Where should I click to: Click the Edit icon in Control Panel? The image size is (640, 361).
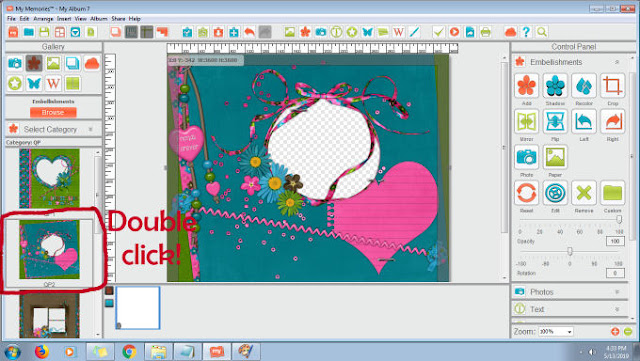(555, 193)
